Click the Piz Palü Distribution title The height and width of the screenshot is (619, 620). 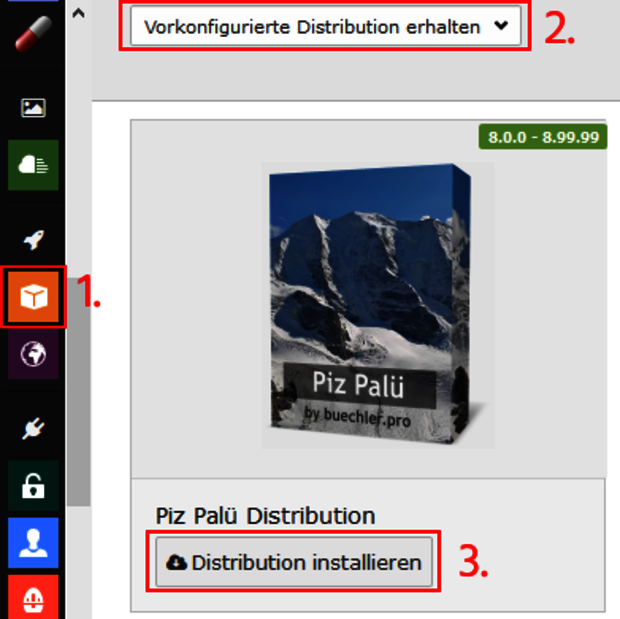coord(265,515)
